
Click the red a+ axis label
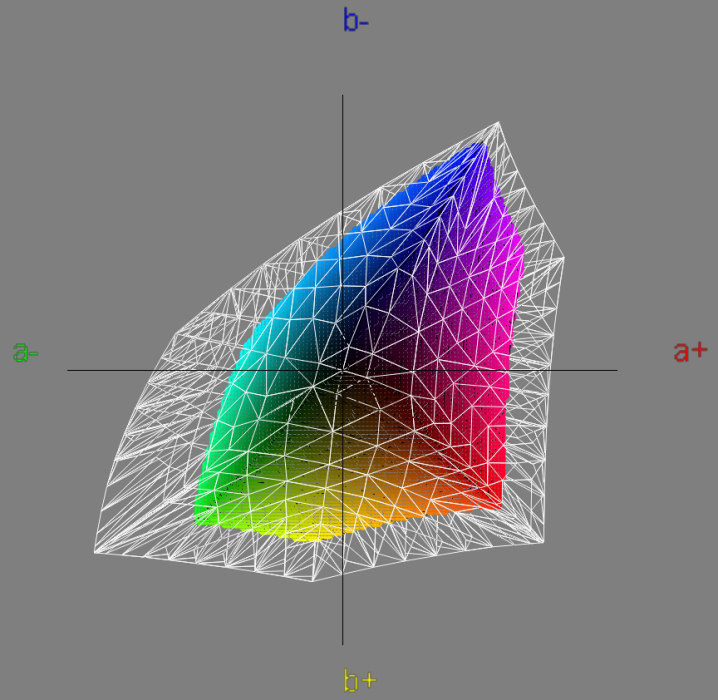[x=690, y=351]
